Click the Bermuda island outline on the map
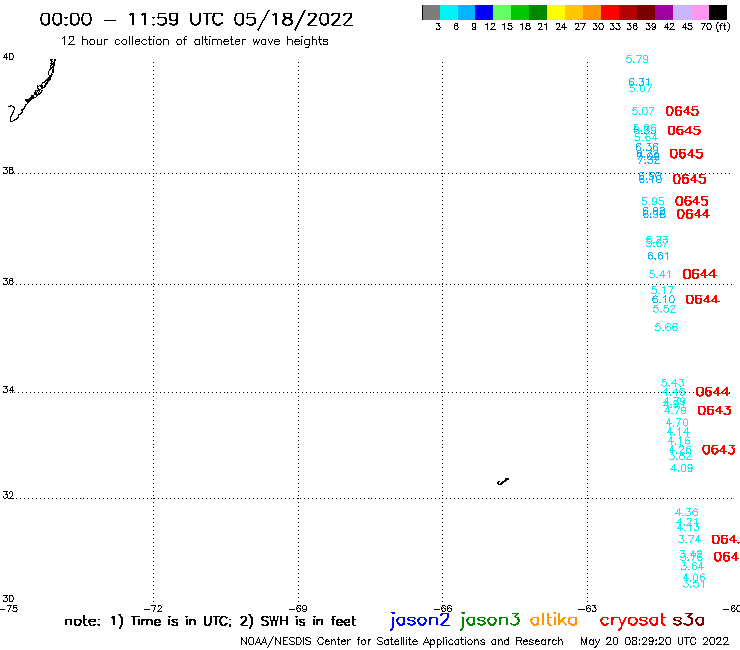This screenshot has width=740, height=650. coord(503,481)
